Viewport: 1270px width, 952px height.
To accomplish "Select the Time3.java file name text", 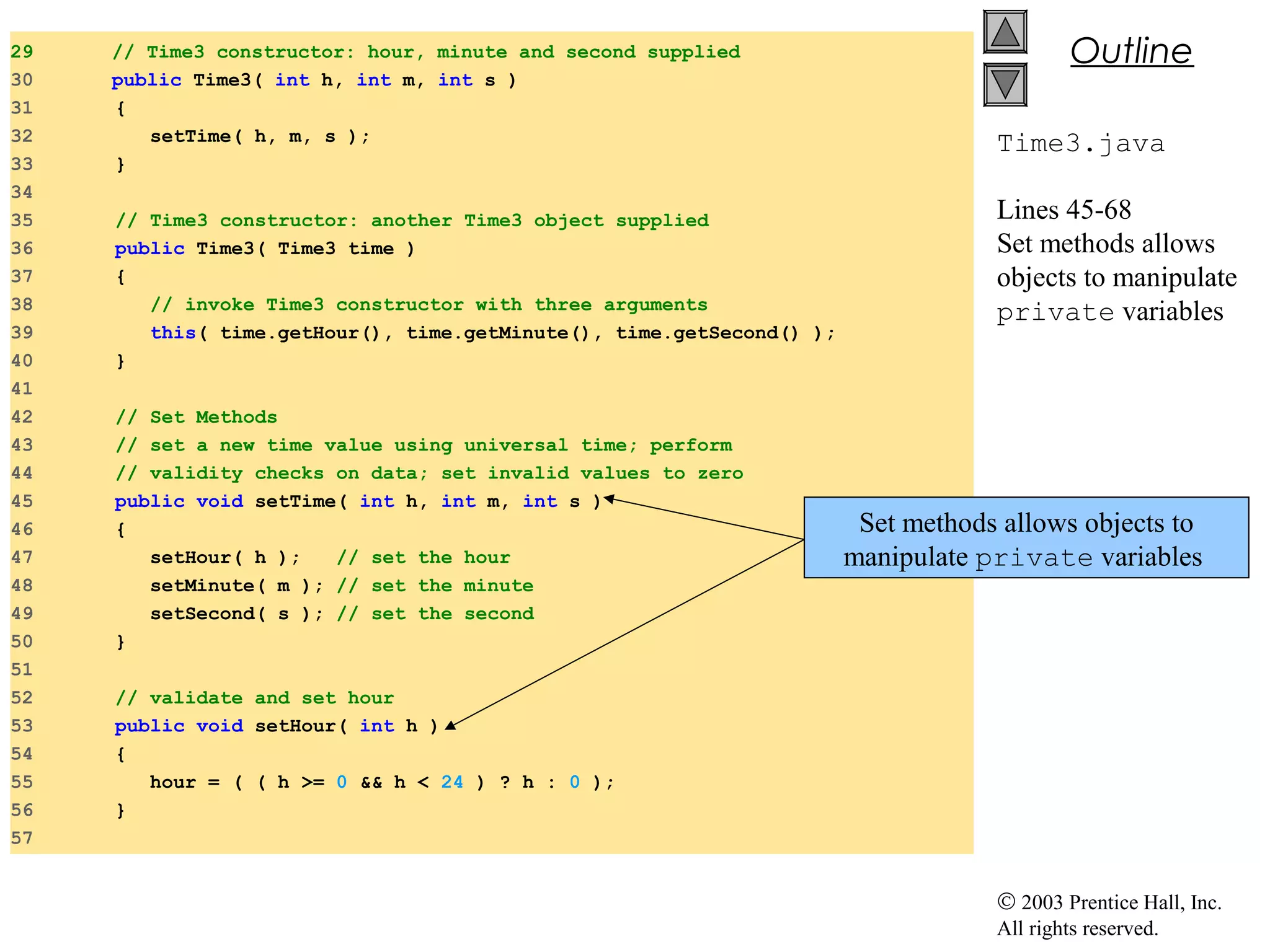I will [x=1081, y=144].
